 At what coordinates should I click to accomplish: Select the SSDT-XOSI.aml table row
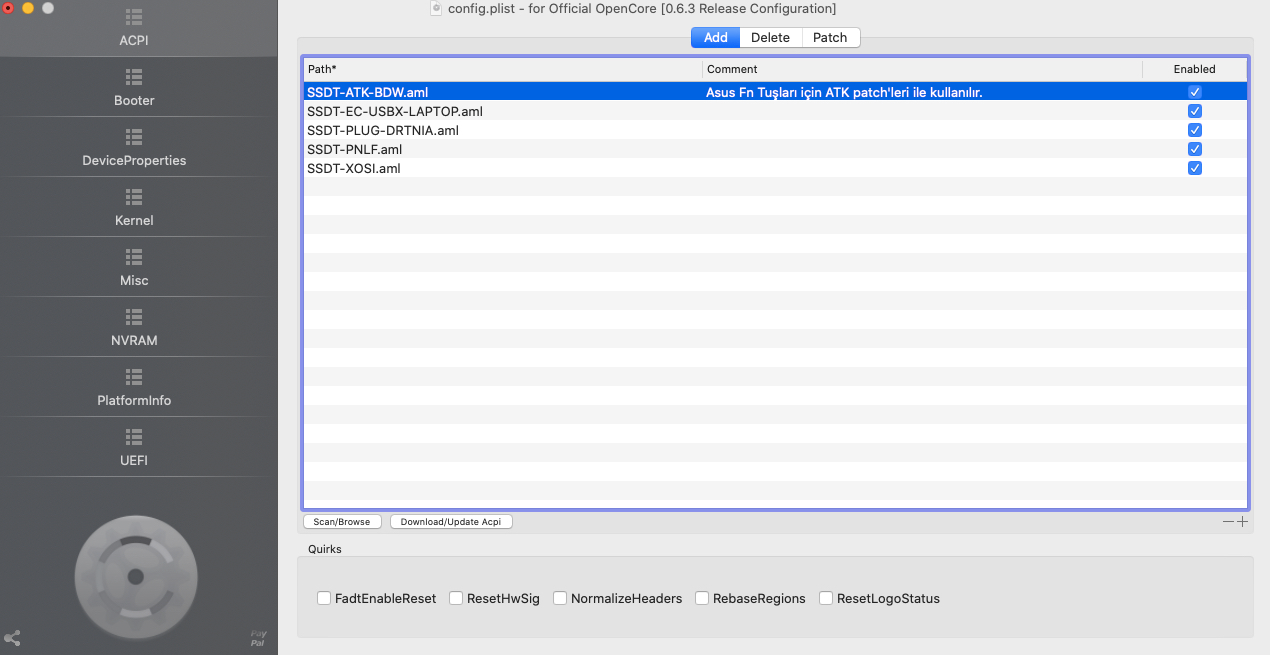click(500, 168)
